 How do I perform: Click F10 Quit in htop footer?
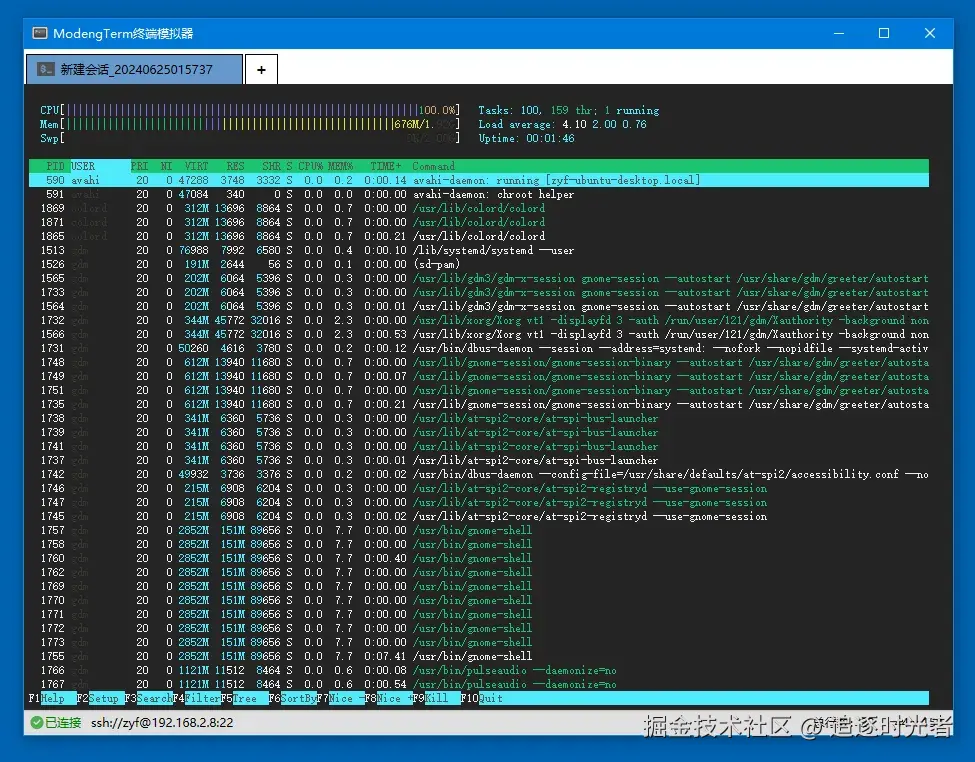pyautogui.click(x=481, y=698)
